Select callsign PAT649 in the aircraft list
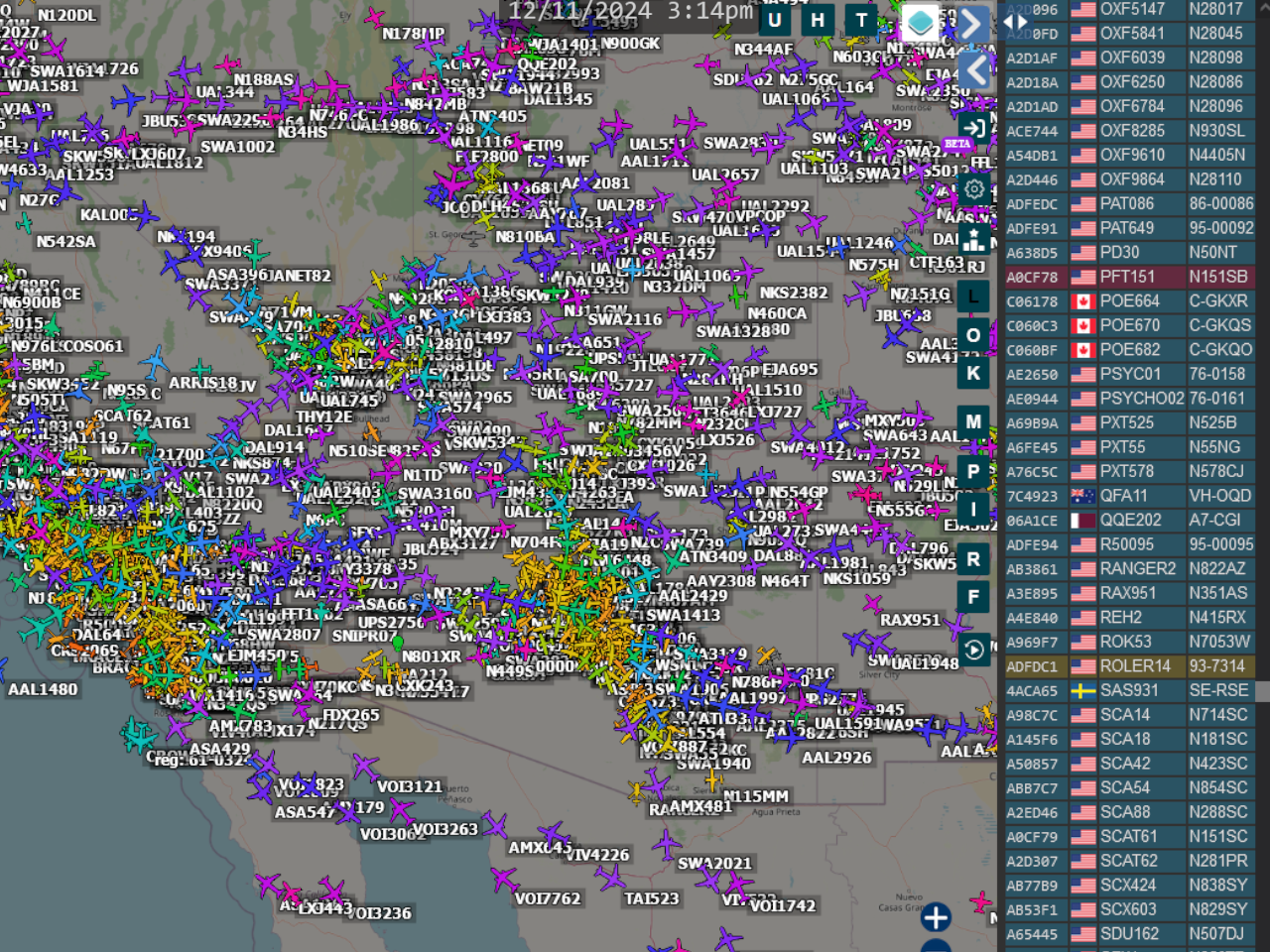The image size is (1270, 952). coord(1127,228)
